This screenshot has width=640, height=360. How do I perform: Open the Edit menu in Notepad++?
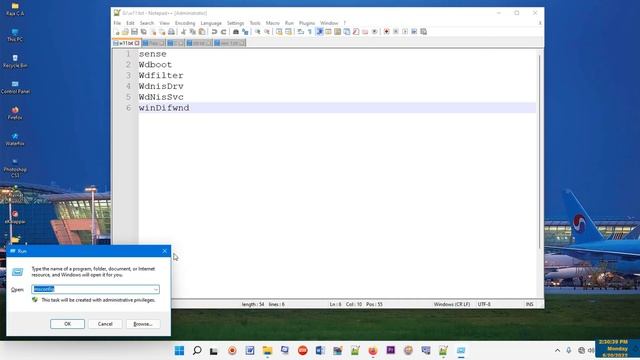tap(130, 23)
